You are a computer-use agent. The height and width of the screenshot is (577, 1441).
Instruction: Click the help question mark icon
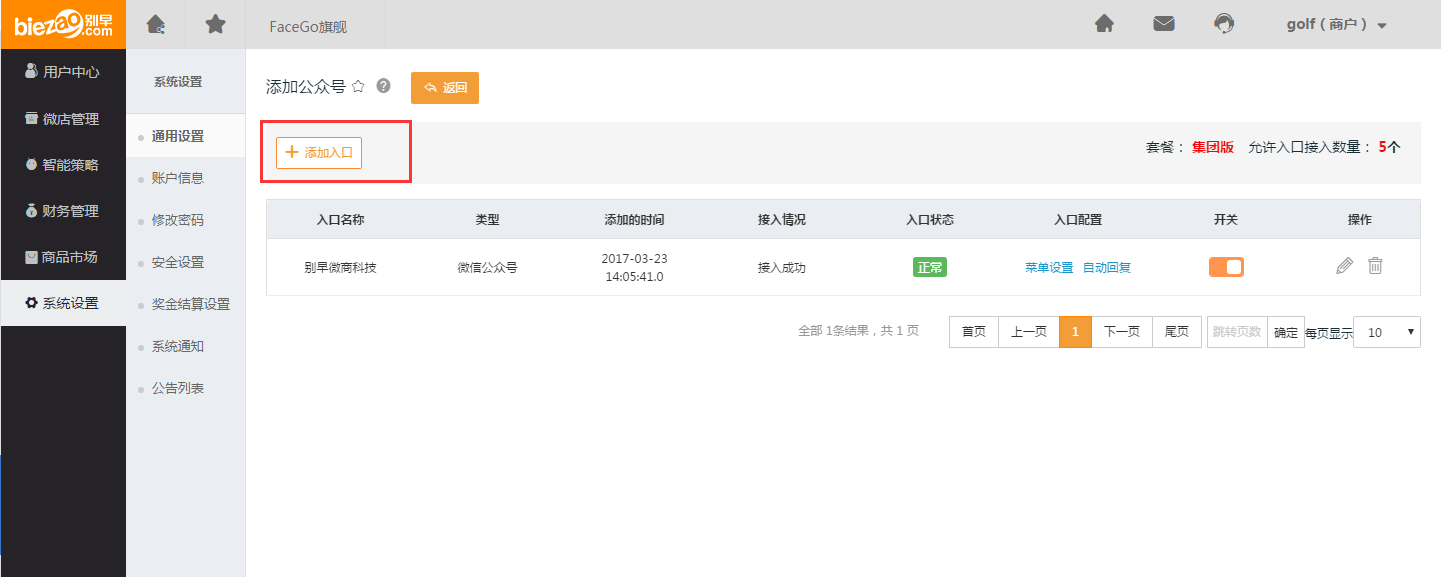click(x=383, y=87)
